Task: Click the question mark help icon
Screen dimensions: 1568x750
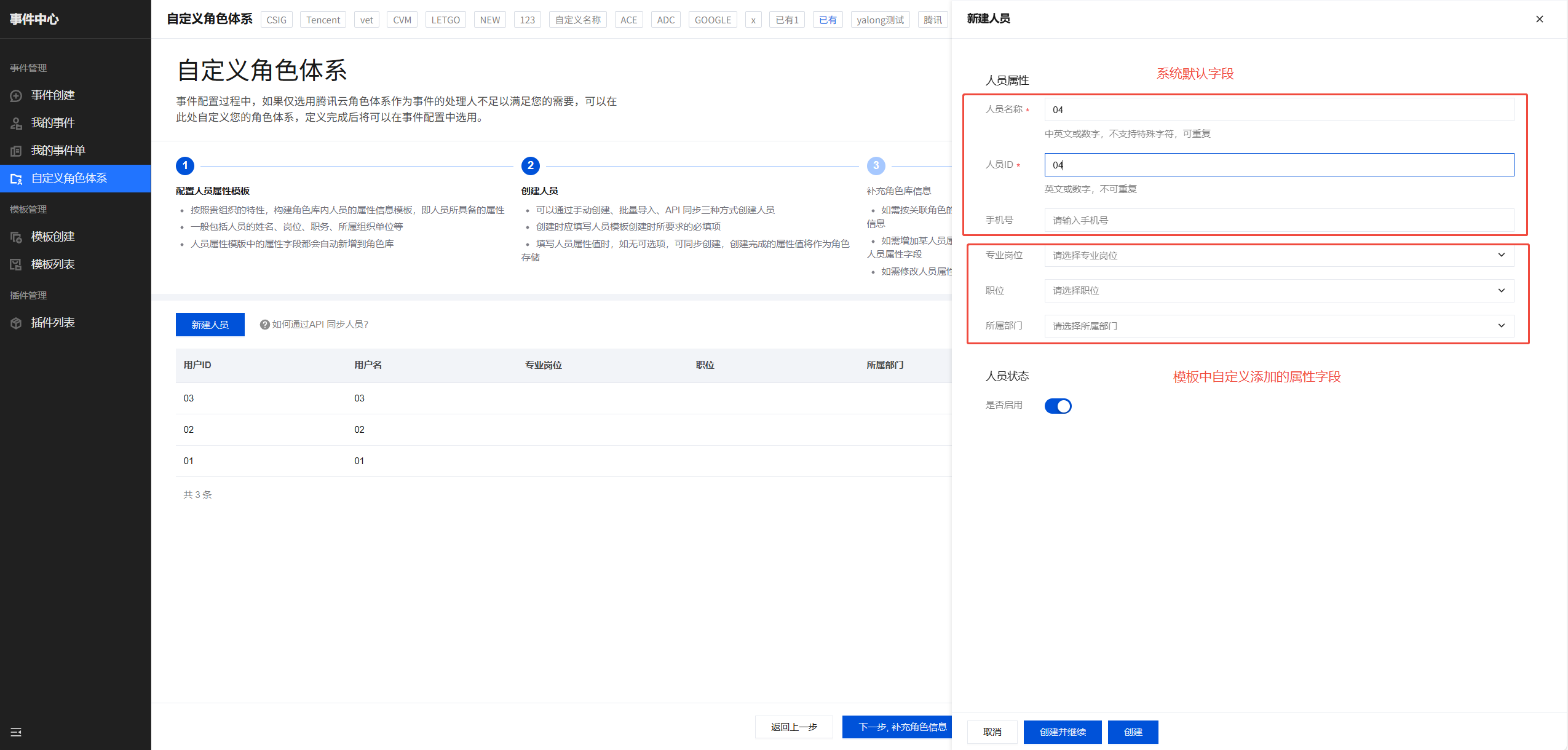Action: click(x=264, y=325)
